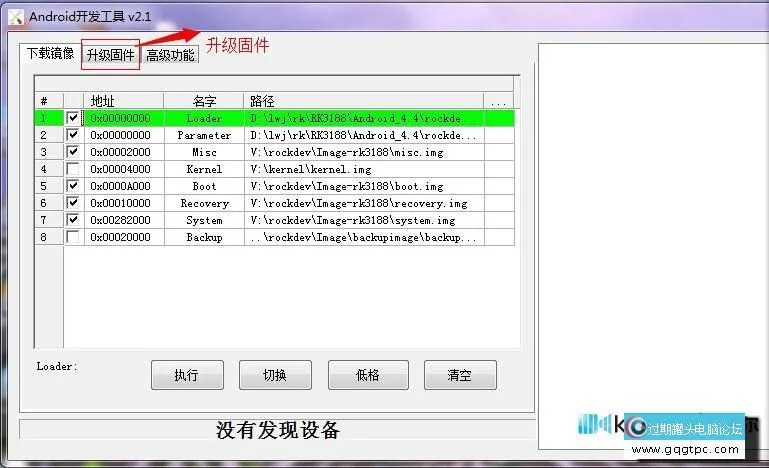Select the Recovery name cell
Image resolution: width=769 pixels, height=468 pixels.
[204, 203]
